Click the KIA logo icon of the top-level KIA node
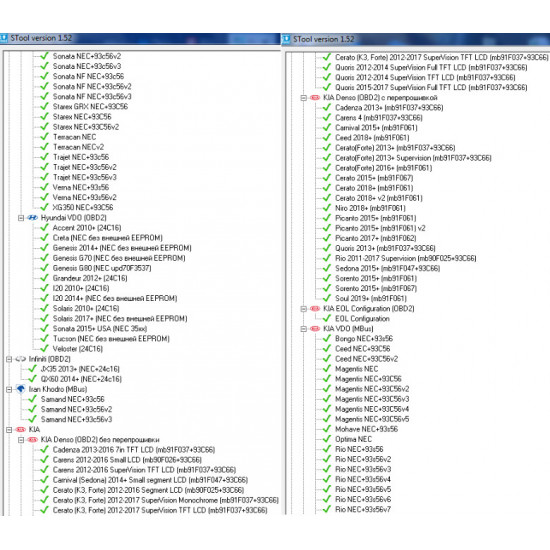 point(21,429)
